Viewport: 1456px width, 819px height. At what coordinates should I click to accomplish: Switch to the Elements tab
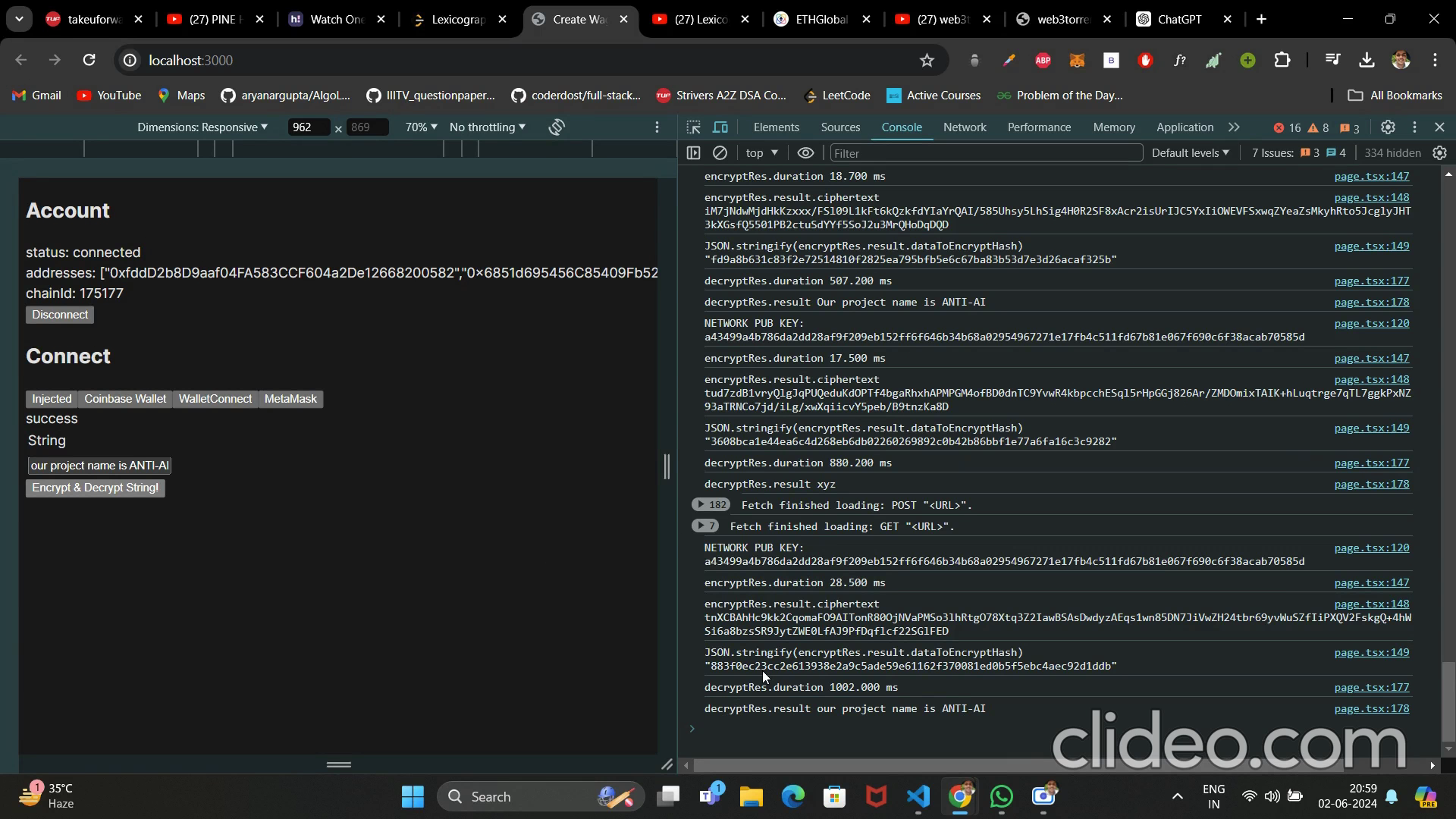[776, 127]
